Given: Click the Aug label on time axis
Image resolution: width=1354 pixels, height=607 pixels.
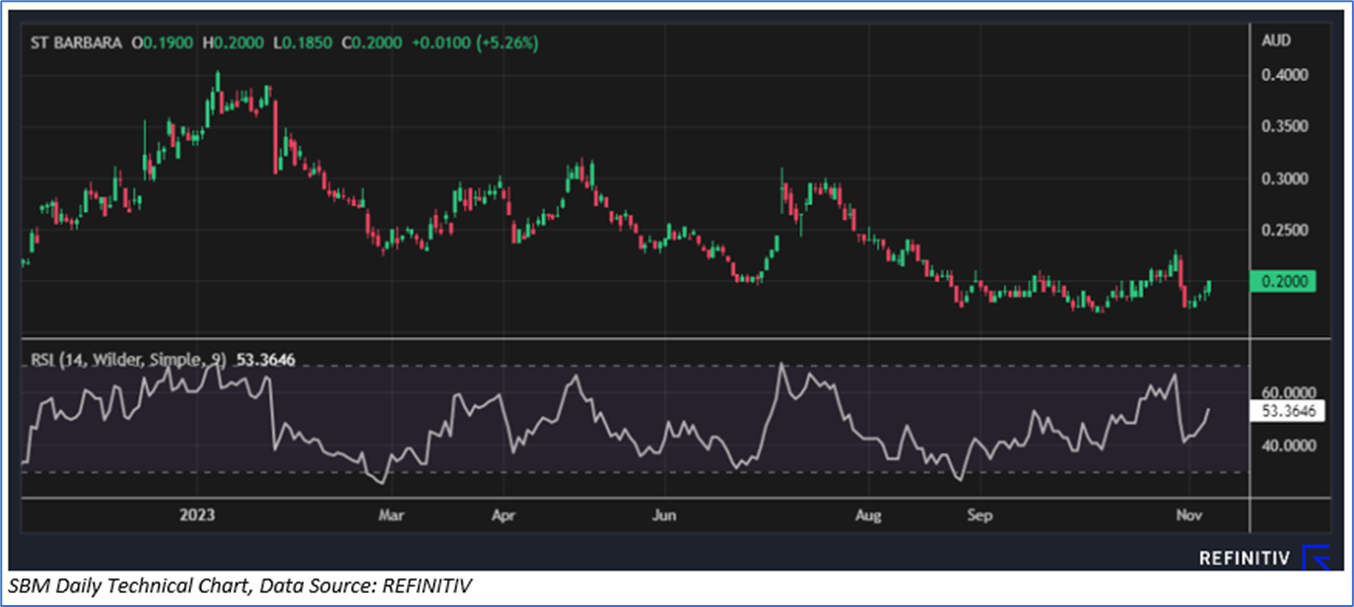Looking at the screenshot, I should pyautogui.click(x=868, y=515).
